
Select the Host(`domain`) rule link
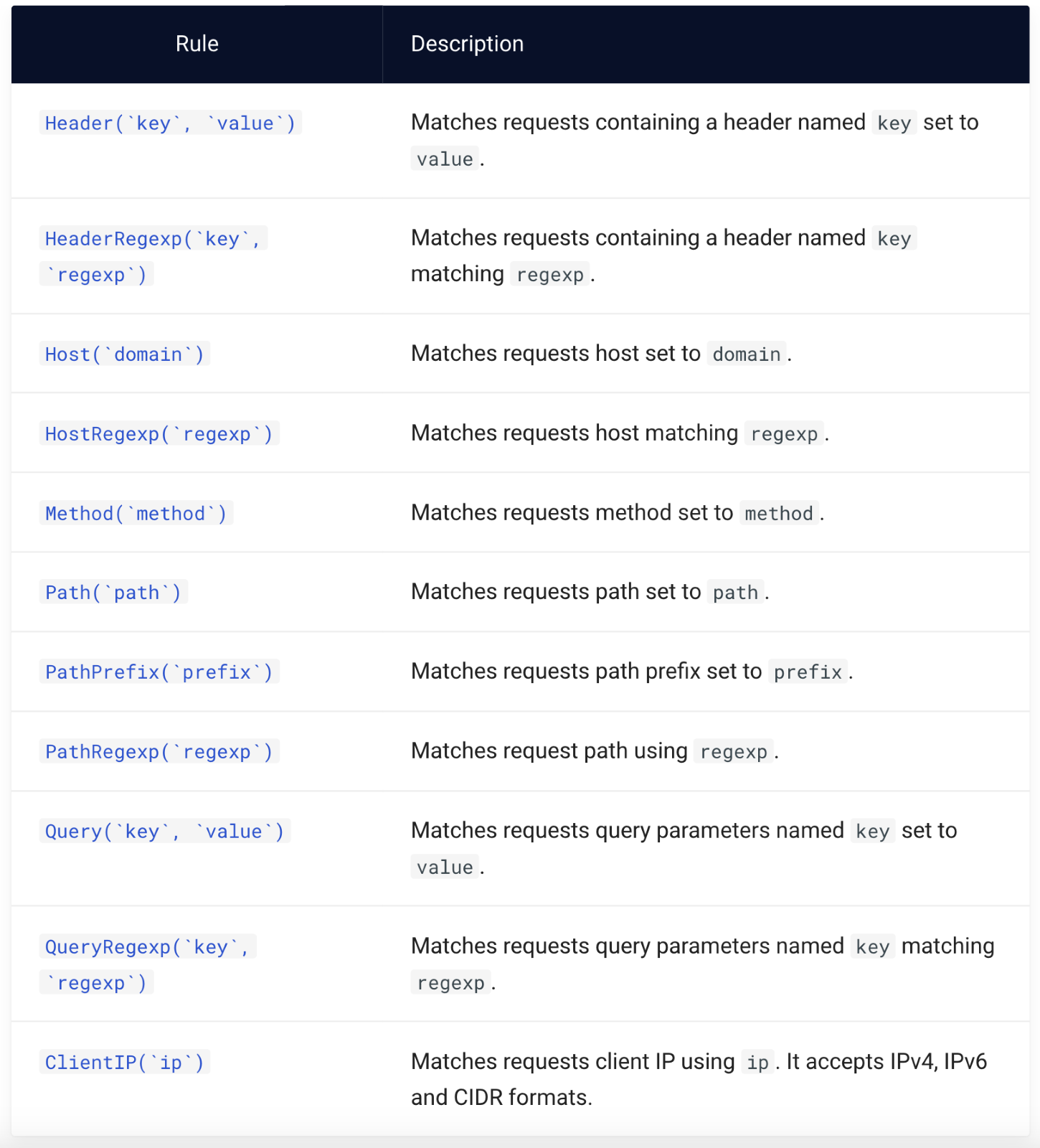tap(124, 354)
